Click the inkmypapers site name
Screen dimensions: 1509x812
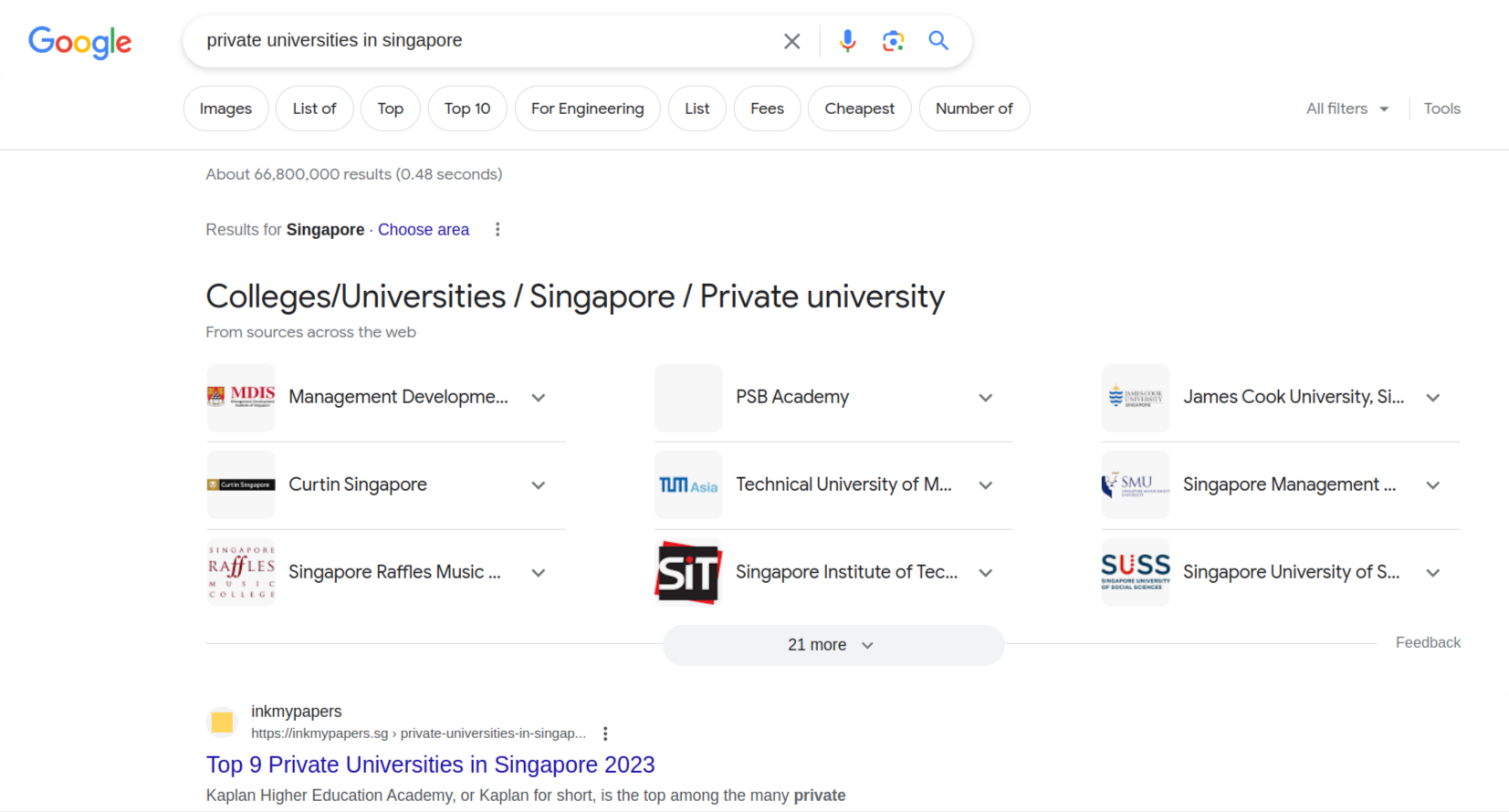point(297,712)
